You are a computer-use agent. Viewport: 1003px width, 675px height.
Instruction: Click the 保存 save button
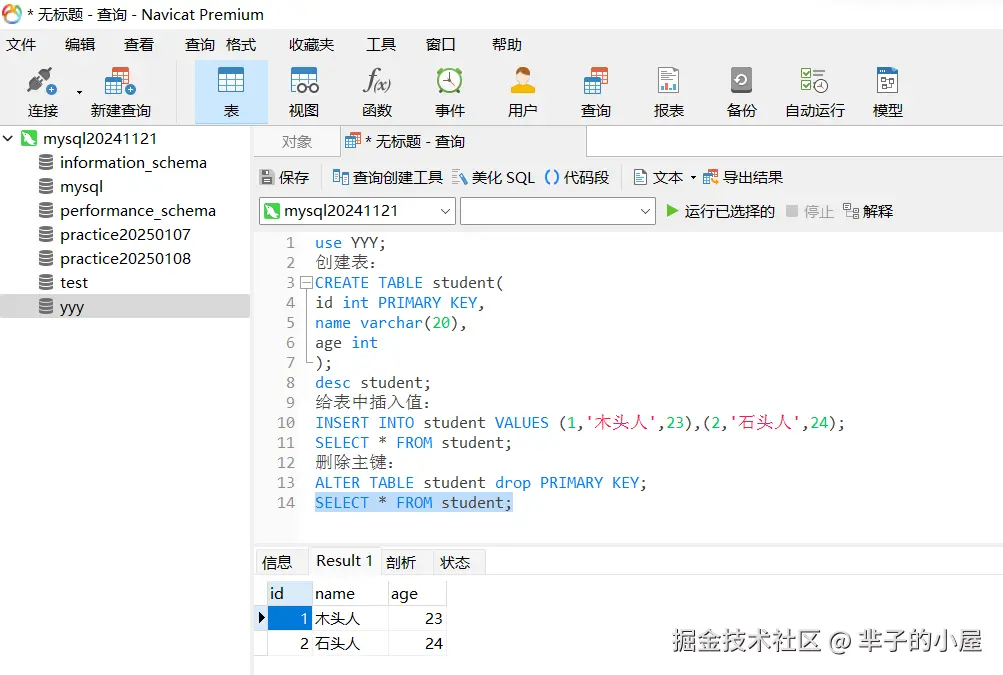285,177
